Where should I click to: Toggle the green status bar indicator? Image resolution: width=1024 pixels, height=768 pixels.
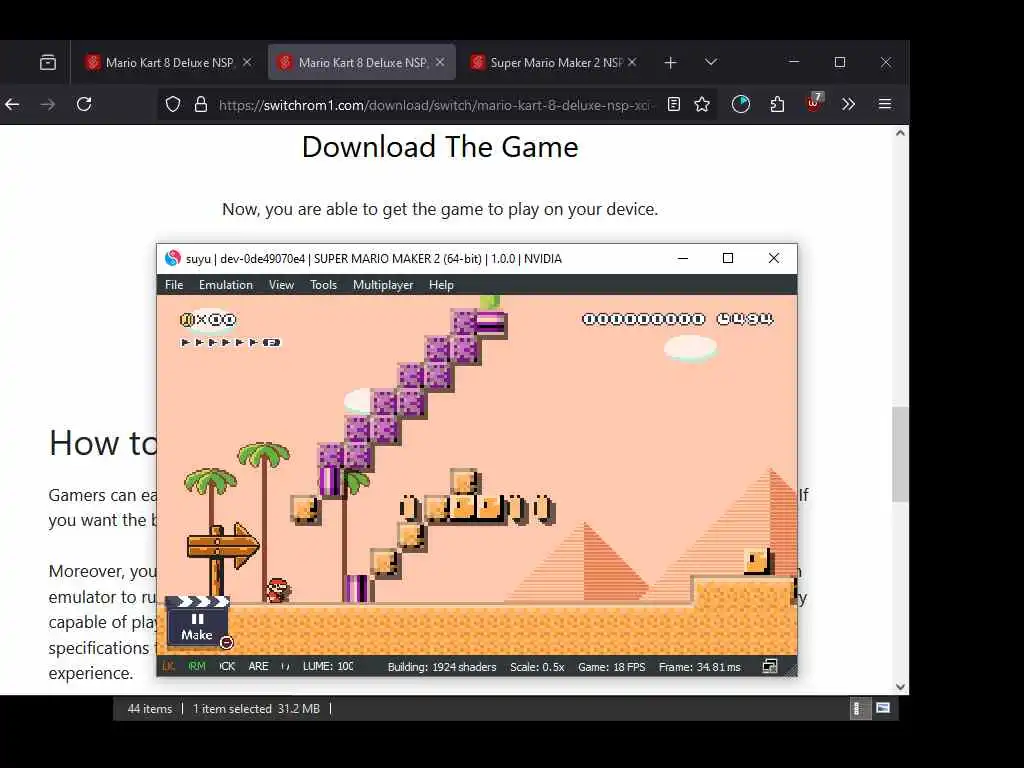click(x=197, y=666)
